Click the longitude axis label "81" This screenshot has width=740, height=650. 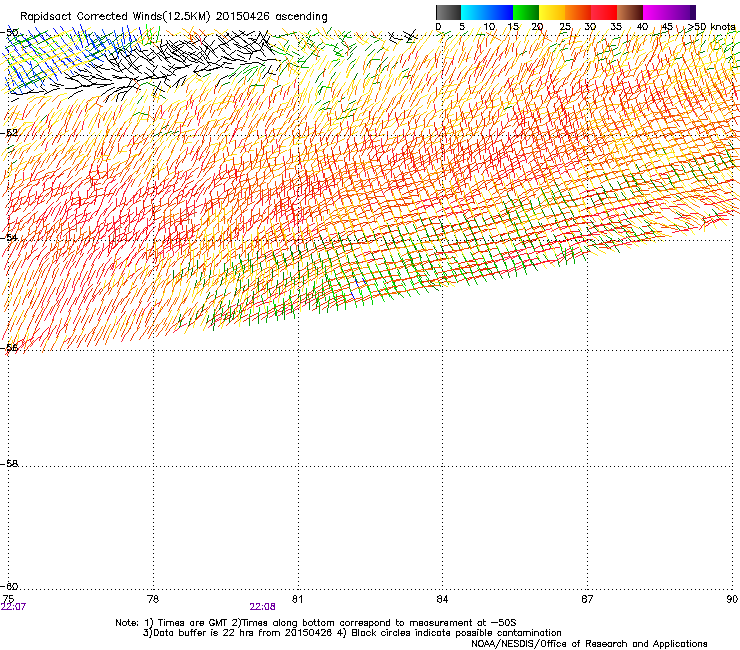297,599
